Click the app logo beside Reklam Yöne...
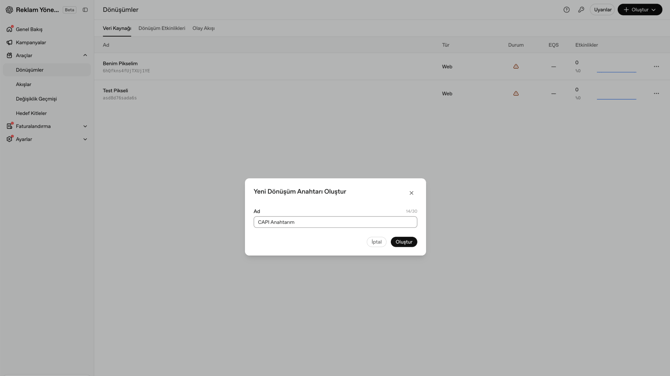This screenshot has height=376, width=670. pos(9,10)
